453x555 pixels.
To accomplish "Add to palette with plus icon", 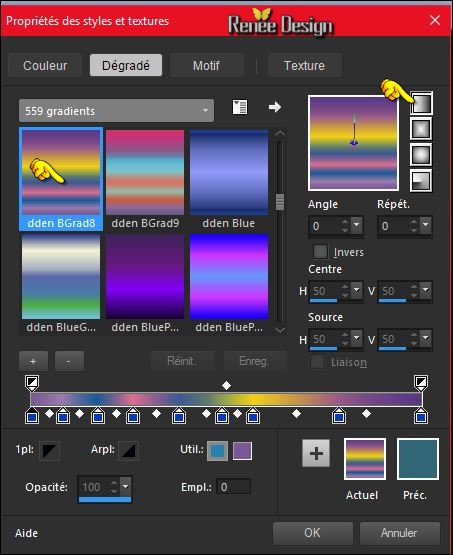I will (316, 453).
